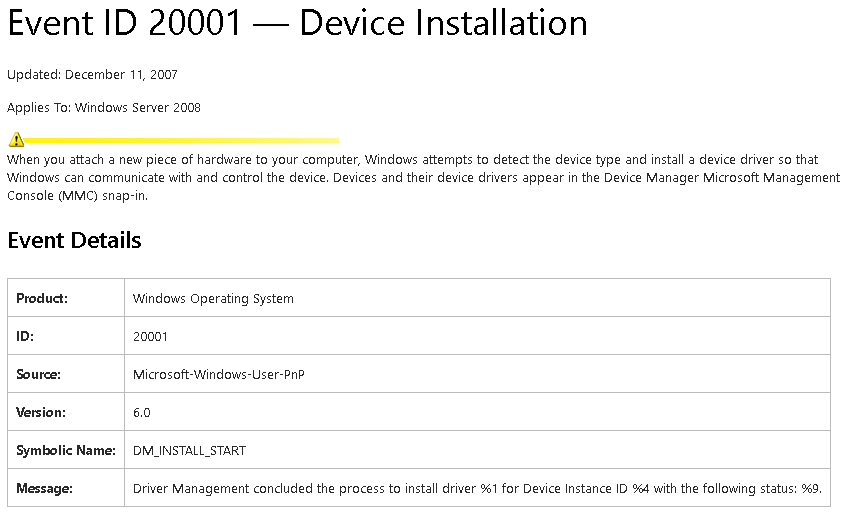The height and width of the screenshot is (517, 841).
Task: Select the 'Source:' label cell
Action: click(x=39, y=374)
